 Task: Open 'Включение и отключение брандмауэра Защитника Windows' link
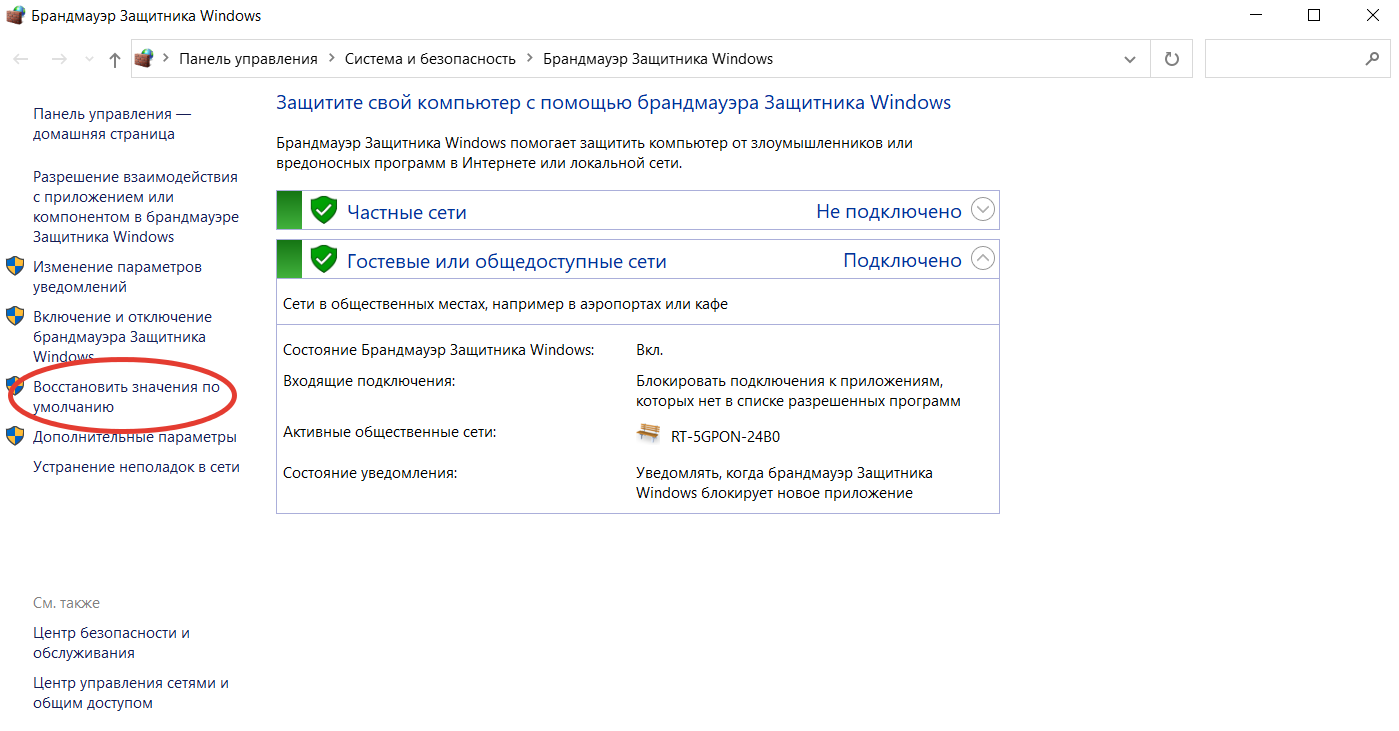coord(123,337)
